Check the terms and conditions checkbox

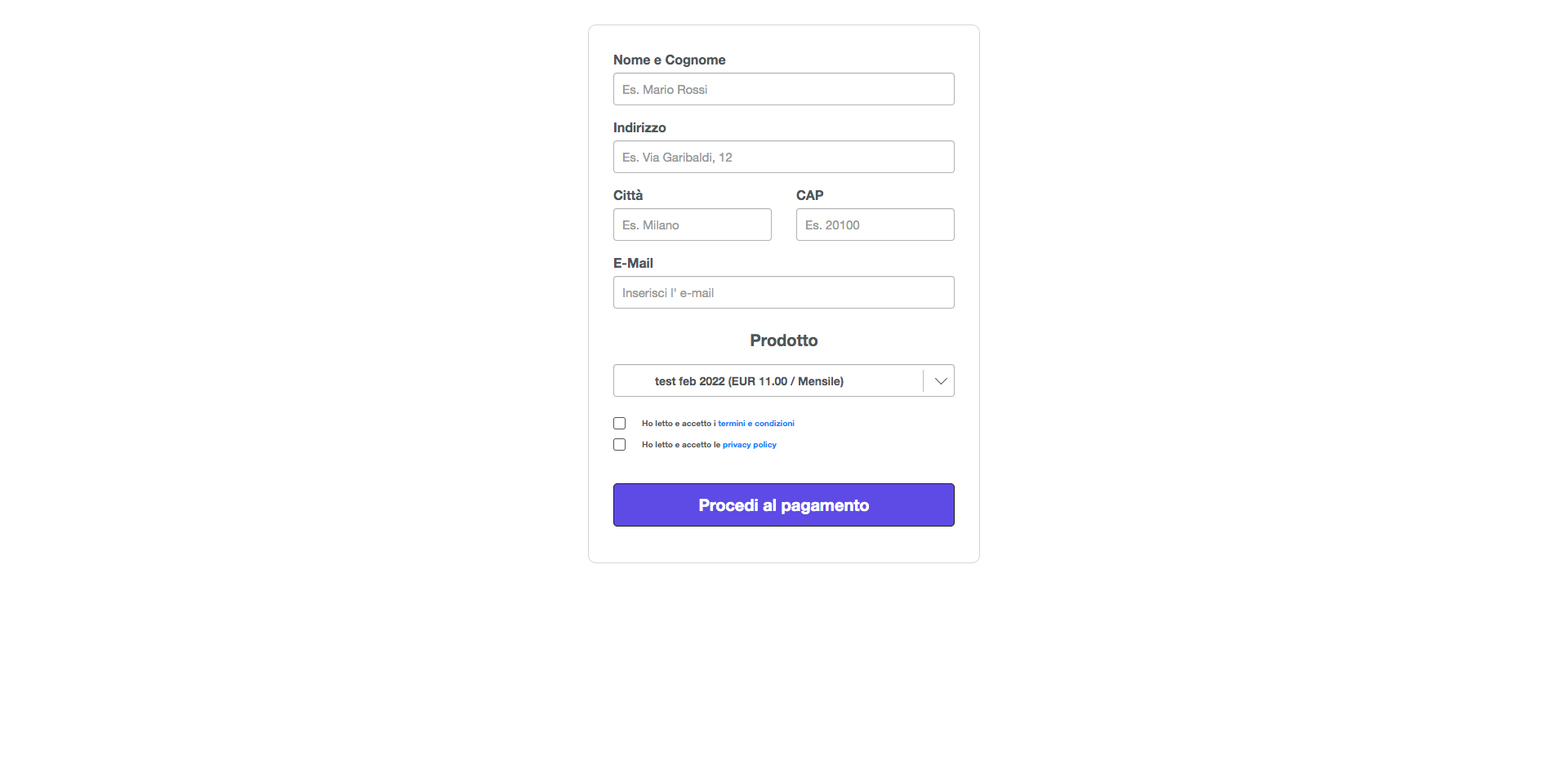[x=620, y=424]
